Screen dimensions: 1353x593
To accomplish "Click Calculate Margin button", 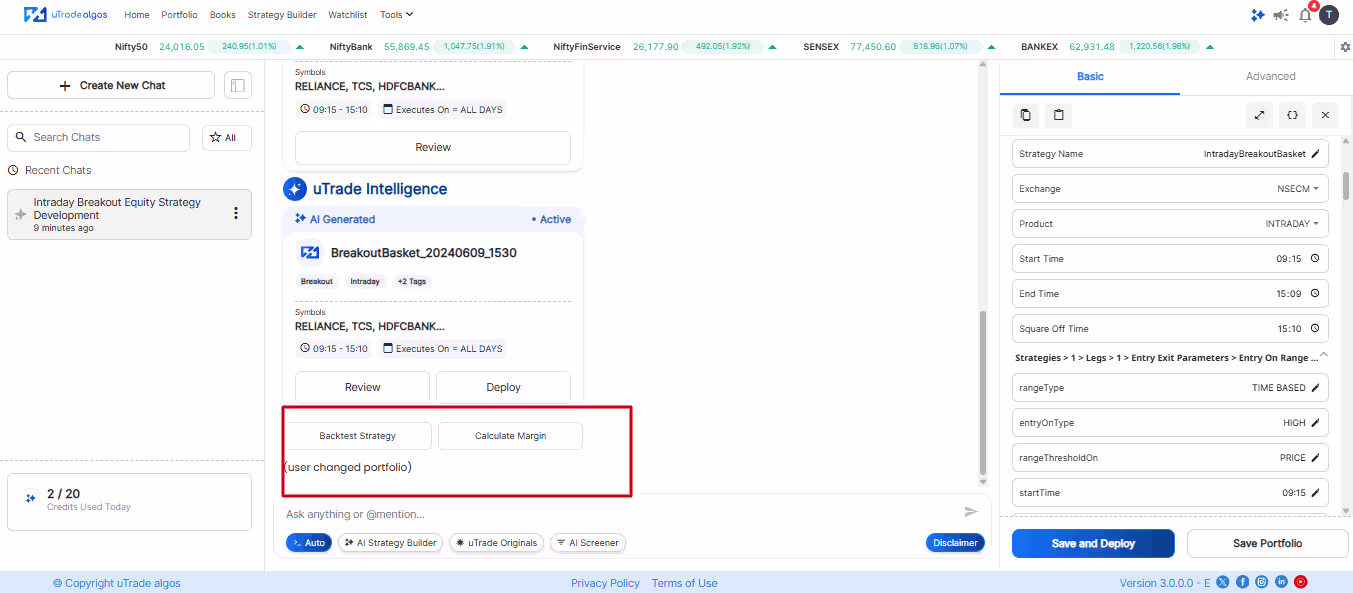I will (510, 436).
